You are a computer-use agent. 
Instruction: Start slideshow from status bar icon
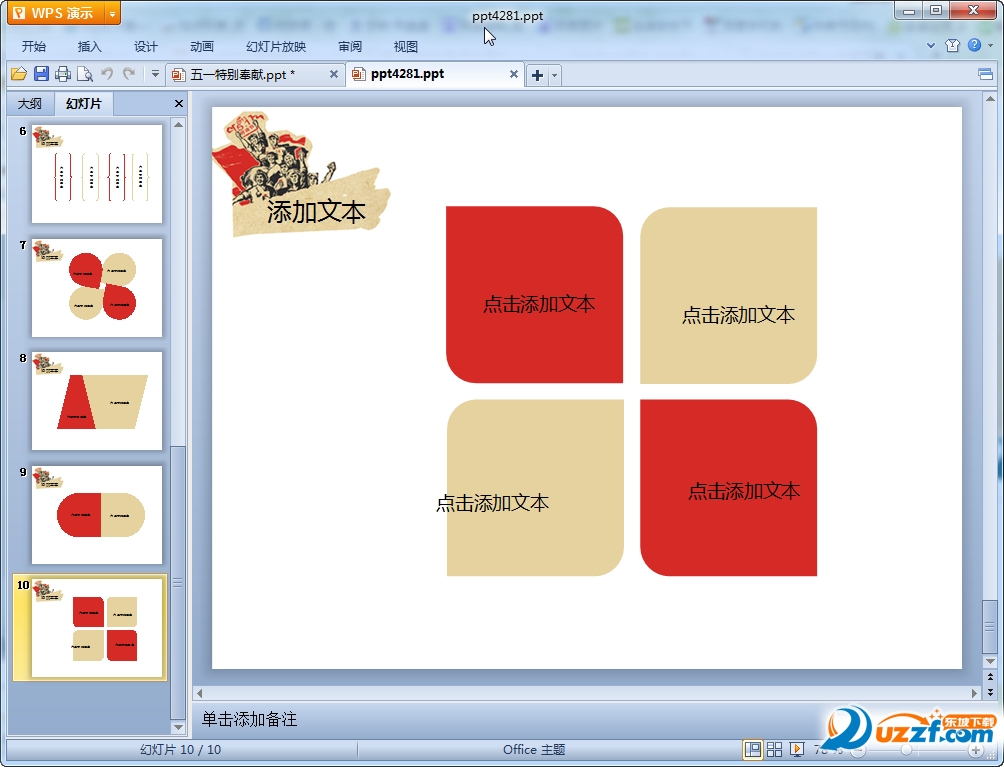click(797, 749)
